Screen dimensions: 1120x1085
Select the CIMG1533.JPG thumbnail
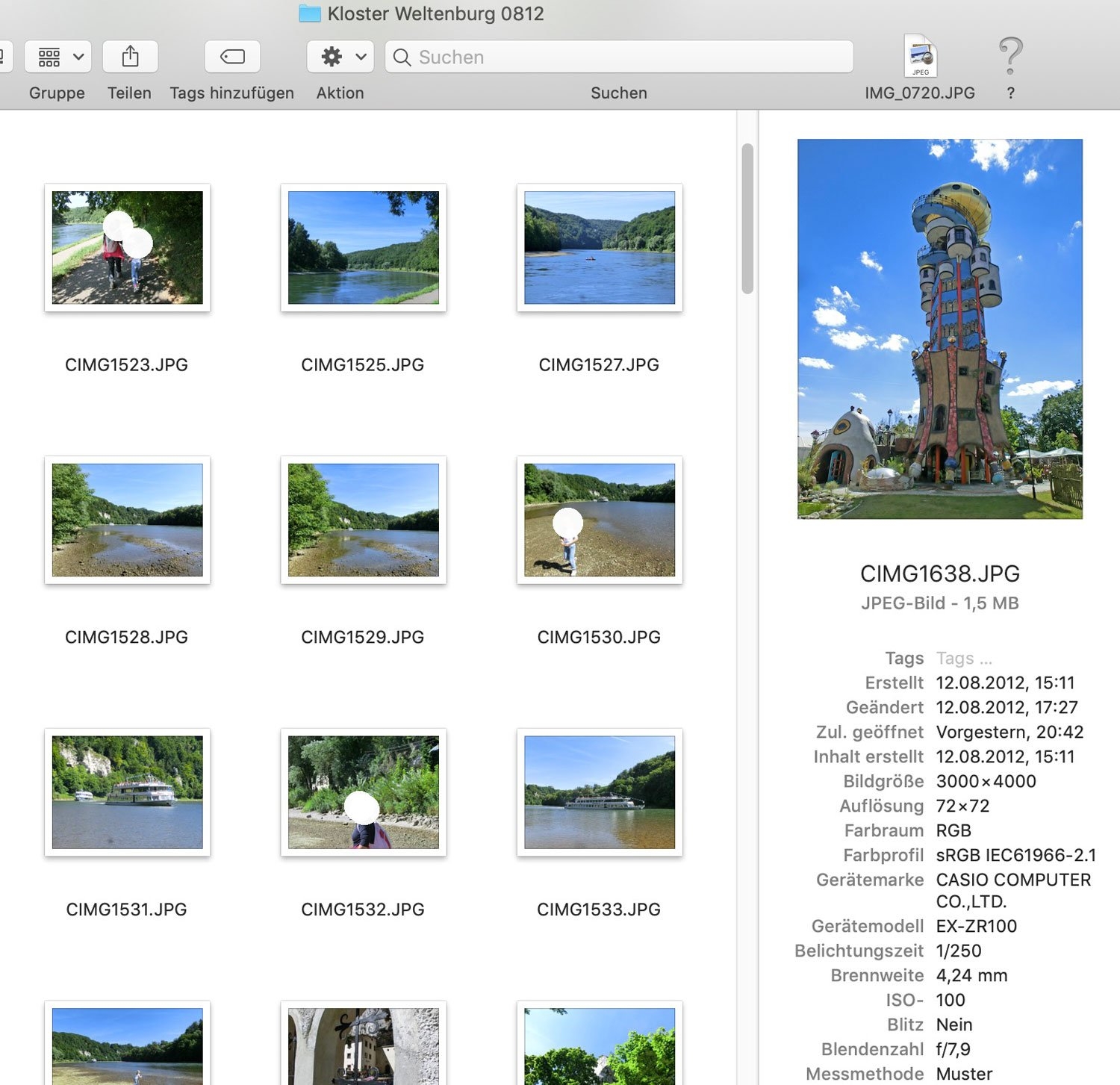coord(599,792)
